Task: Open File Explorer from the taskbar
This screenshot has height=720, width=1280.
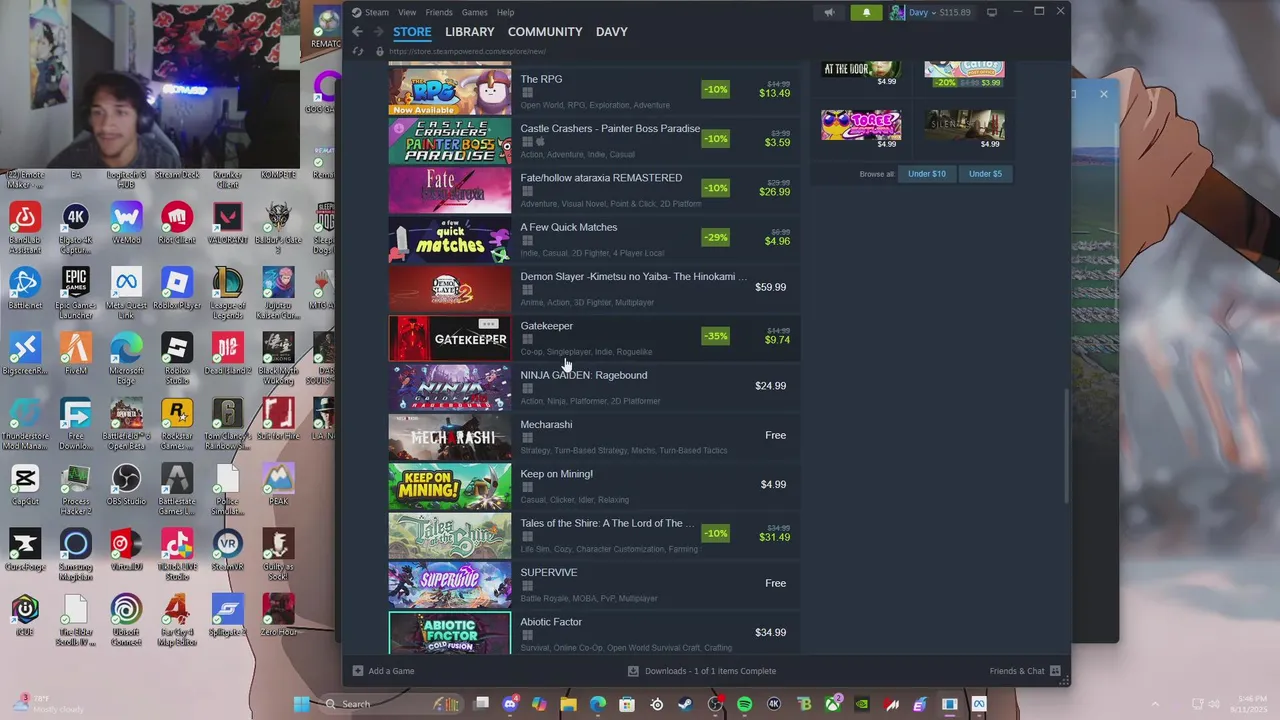Action: [569, 704]
